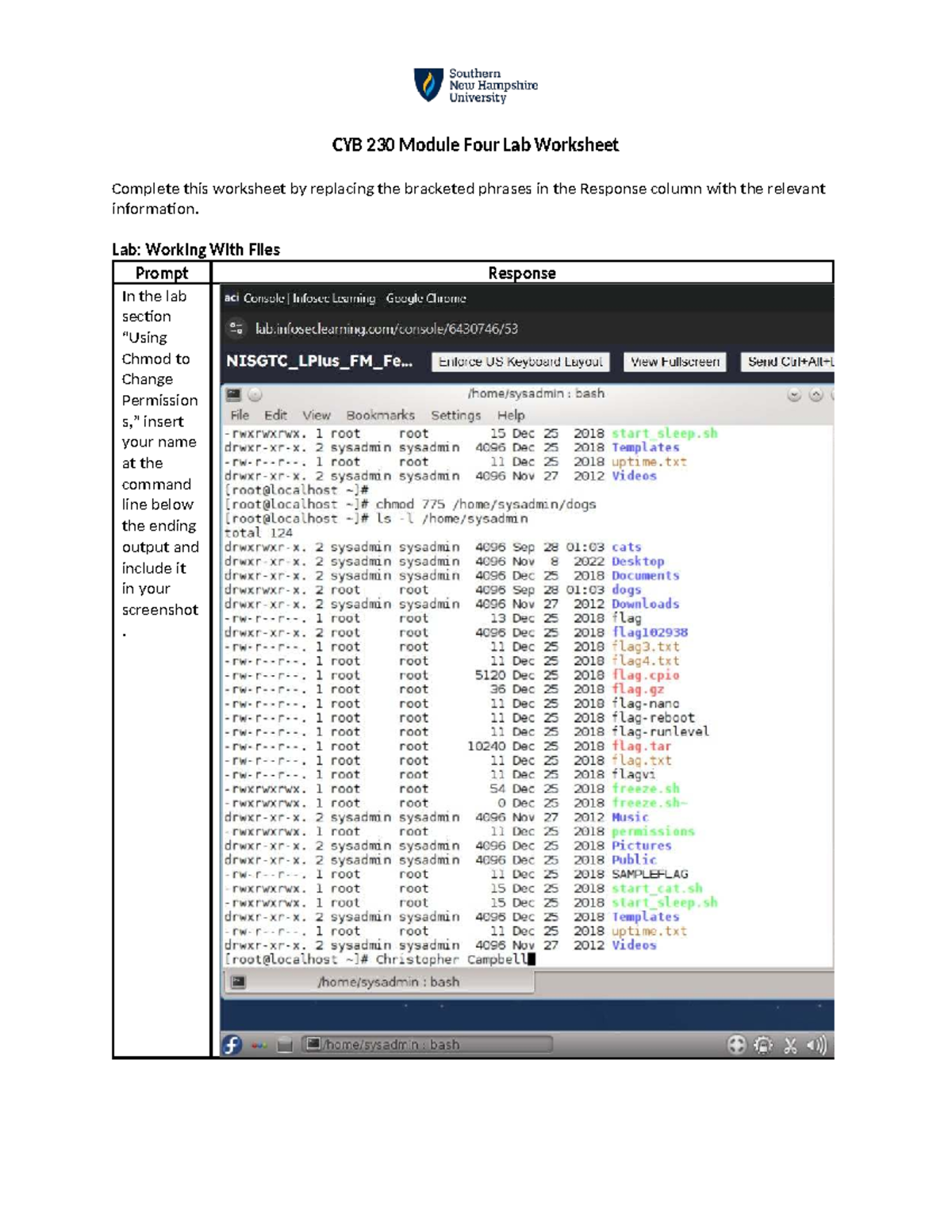Open the Help menu
The height and width of the screenshot is (1232, 952).
click(512, 415)
